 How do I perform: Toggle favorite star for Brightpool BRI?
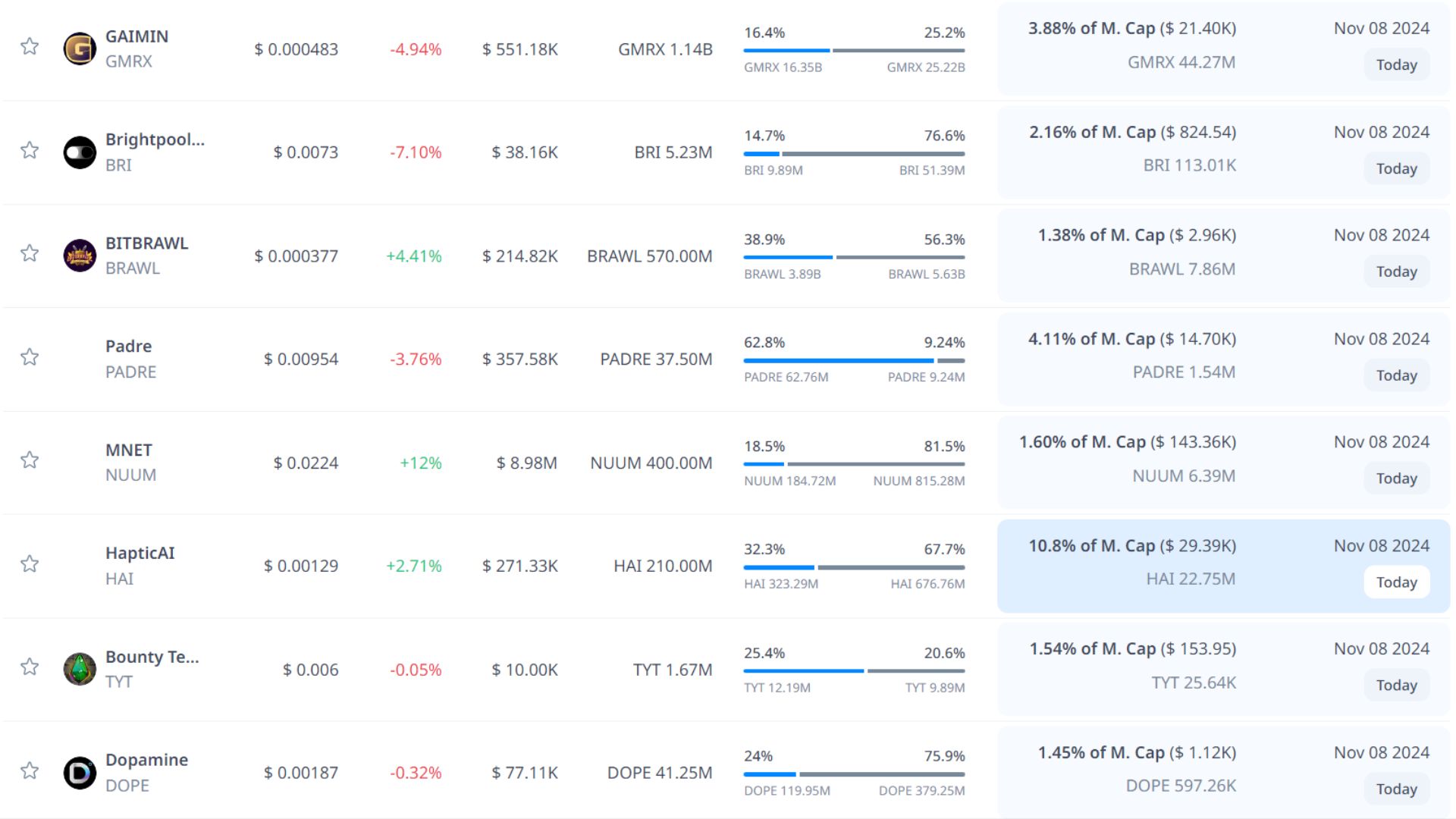[30, 150]
